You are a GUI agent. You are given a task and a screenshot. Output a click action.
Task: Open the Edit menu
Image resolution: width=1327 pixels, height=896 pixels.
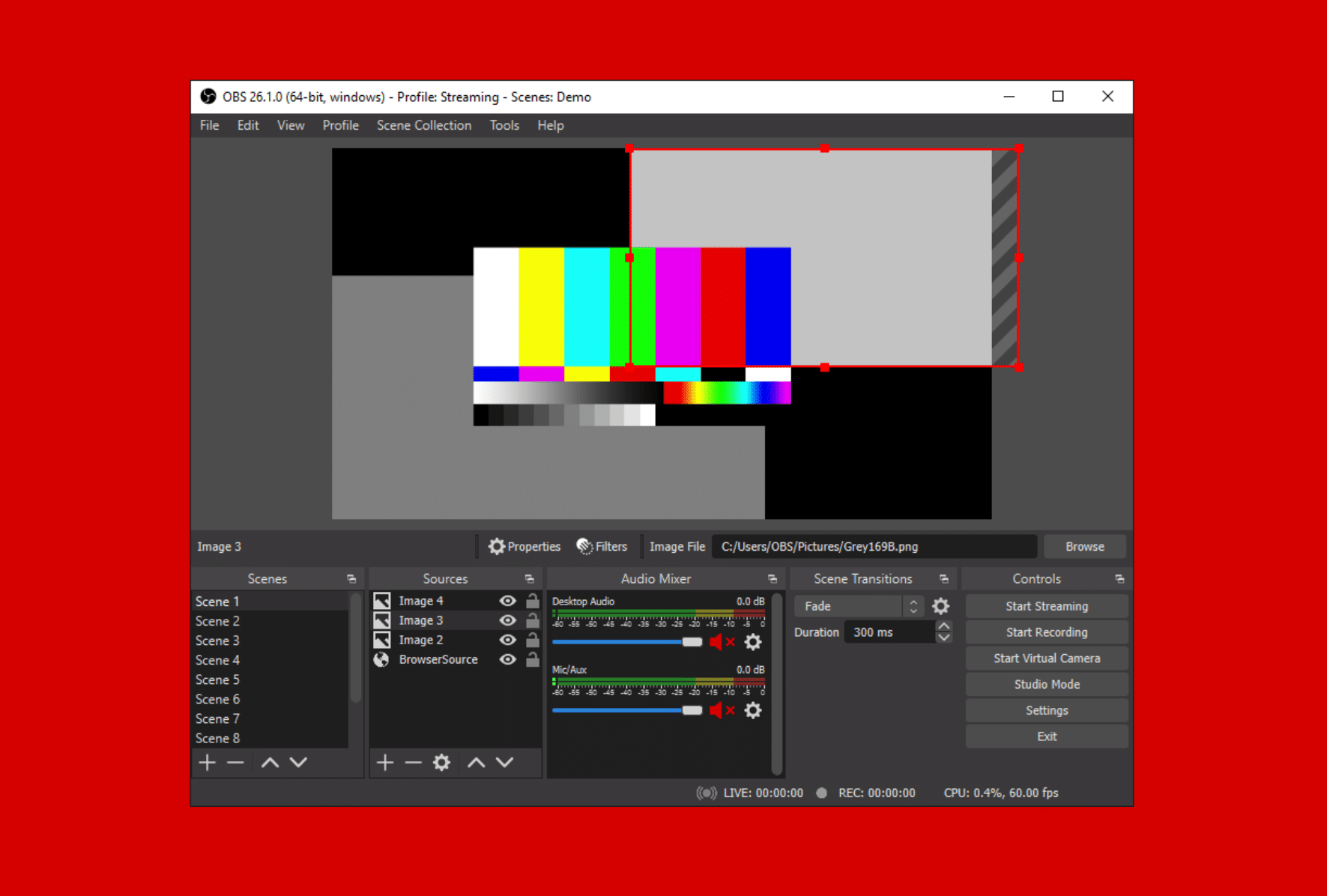tap(248, 125)
